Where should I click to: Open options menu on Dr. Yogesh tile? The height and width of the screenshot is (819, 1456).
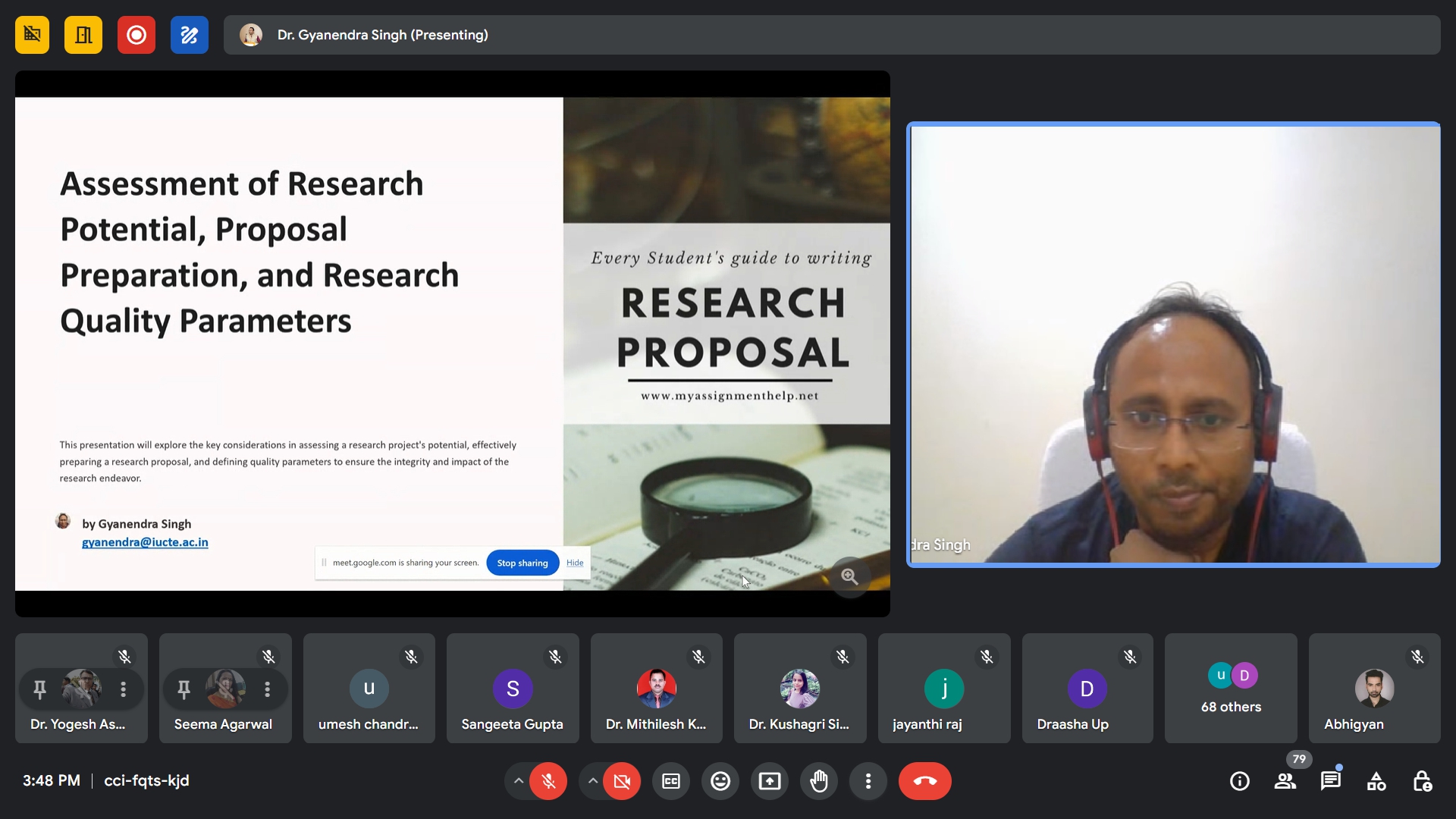coord(123,689)
